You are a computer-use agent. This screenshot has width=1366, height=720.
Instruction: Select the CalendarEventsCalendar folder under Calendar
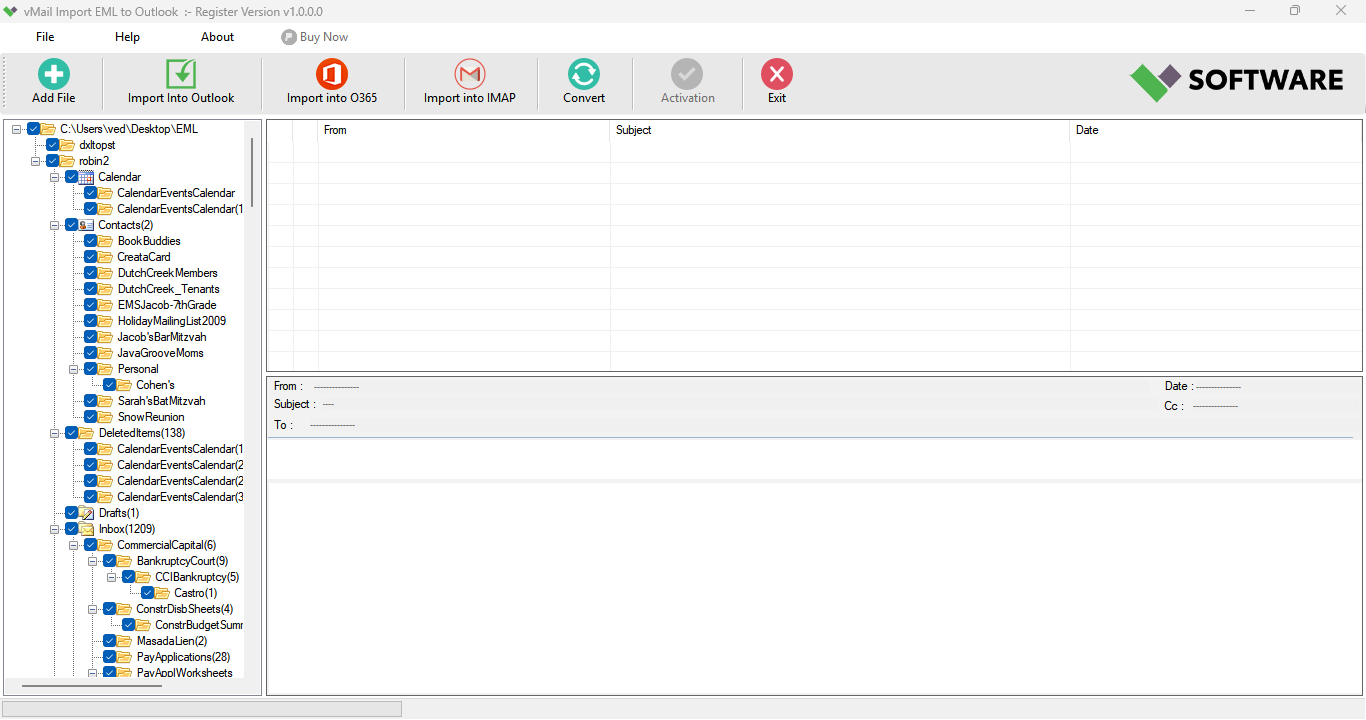pos(176,193)
